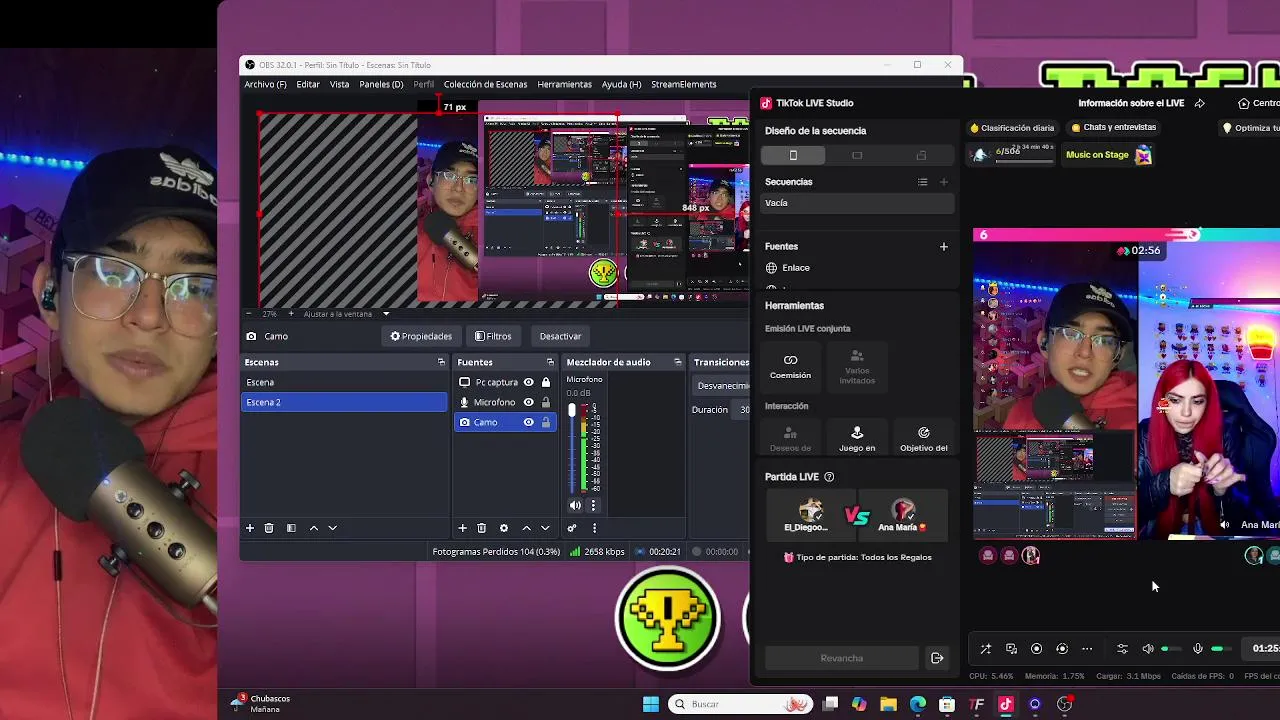
Task: Click Propiedades button in OBS
Action: (421, 336)
